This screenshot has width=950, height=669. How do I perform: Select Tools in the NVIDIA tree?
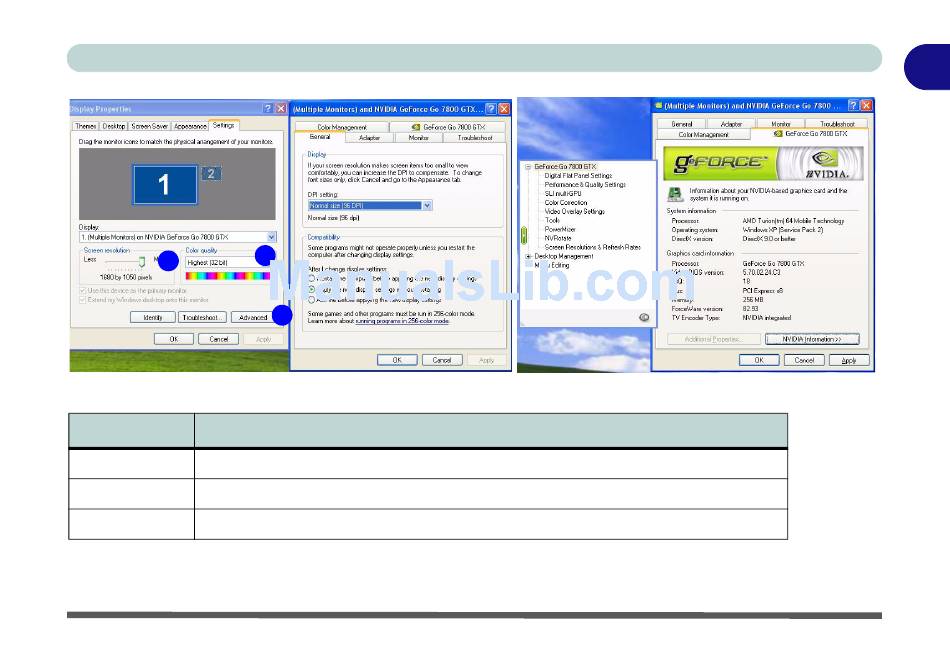click(x=552, y=221)
